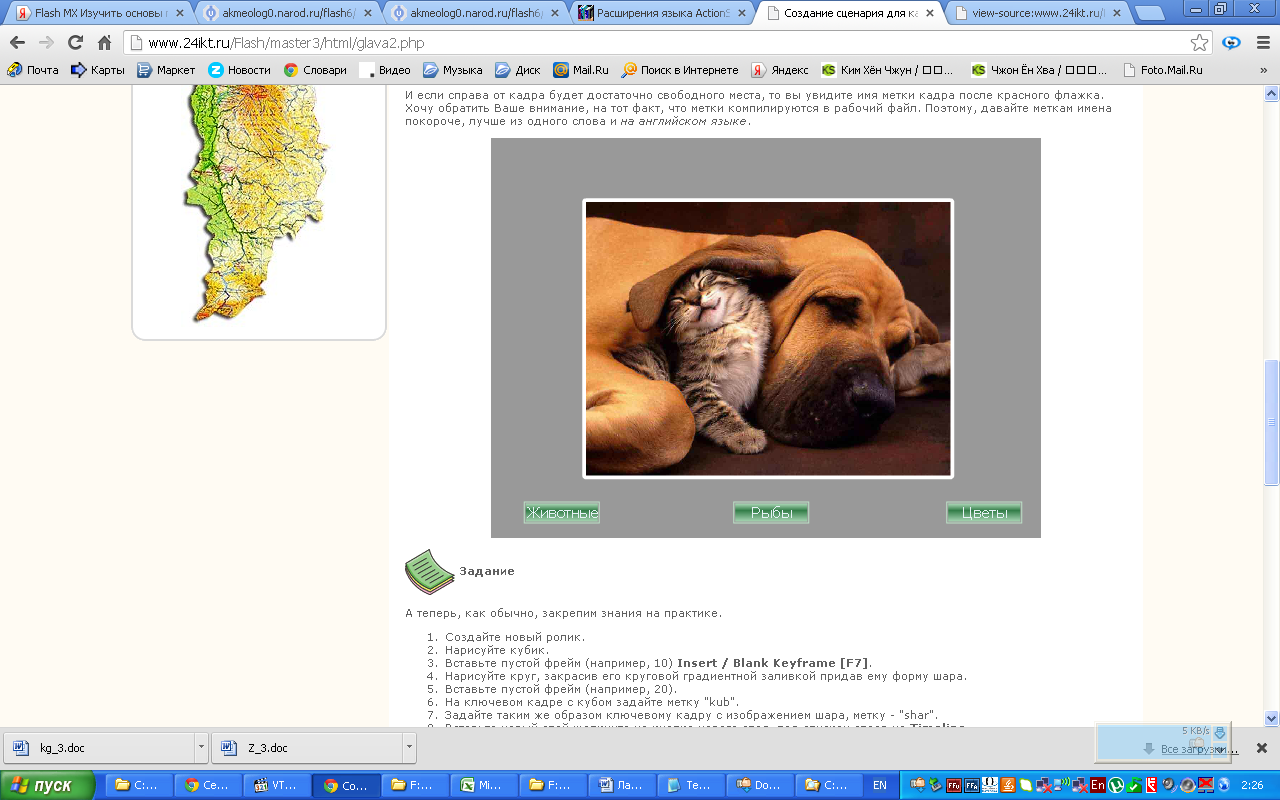Close the downloads bar with the X

(1262, 747)
